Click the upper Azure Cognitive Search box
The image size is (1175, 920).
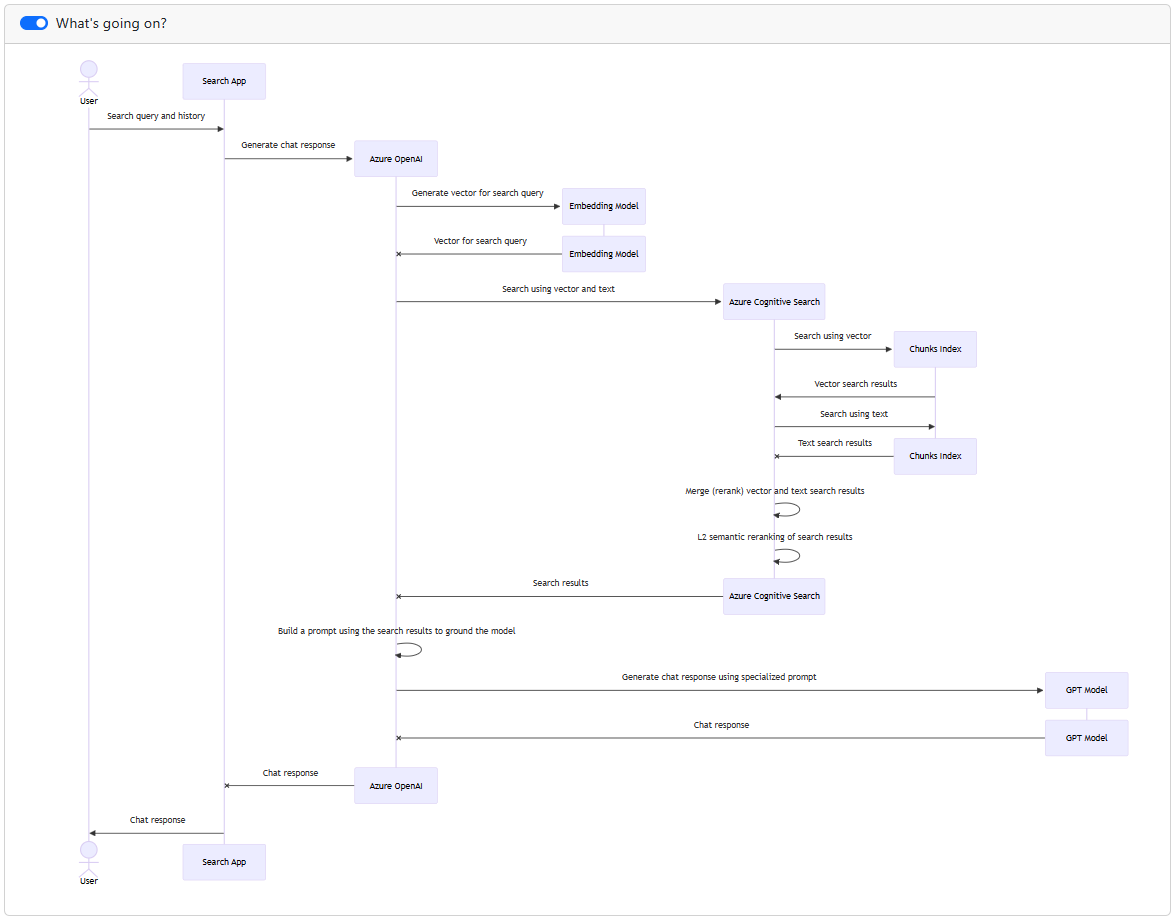[774, 302]
